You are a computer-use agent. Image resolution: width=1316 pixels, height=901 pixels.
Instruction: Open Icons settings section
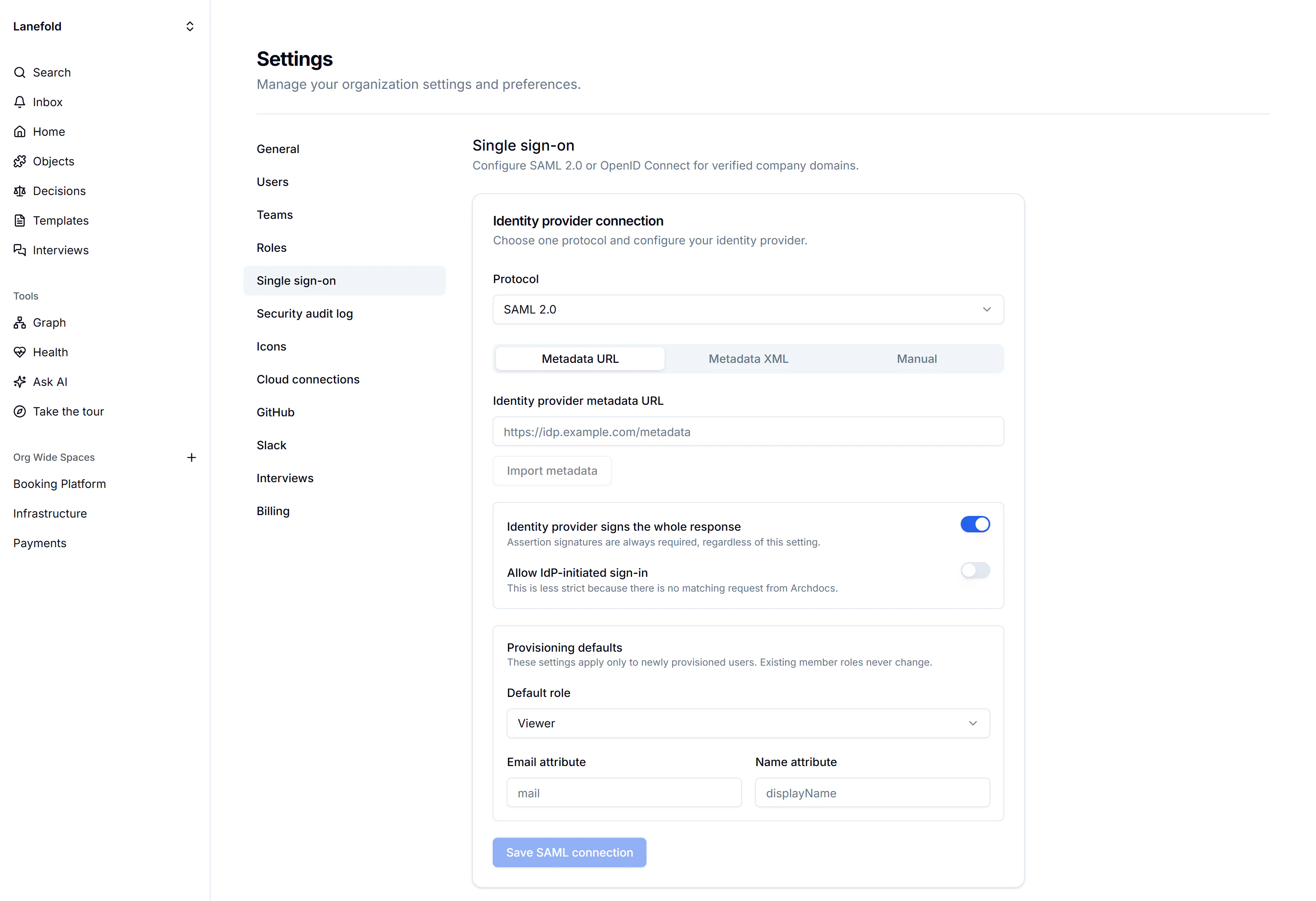click(x=344, y=346)
